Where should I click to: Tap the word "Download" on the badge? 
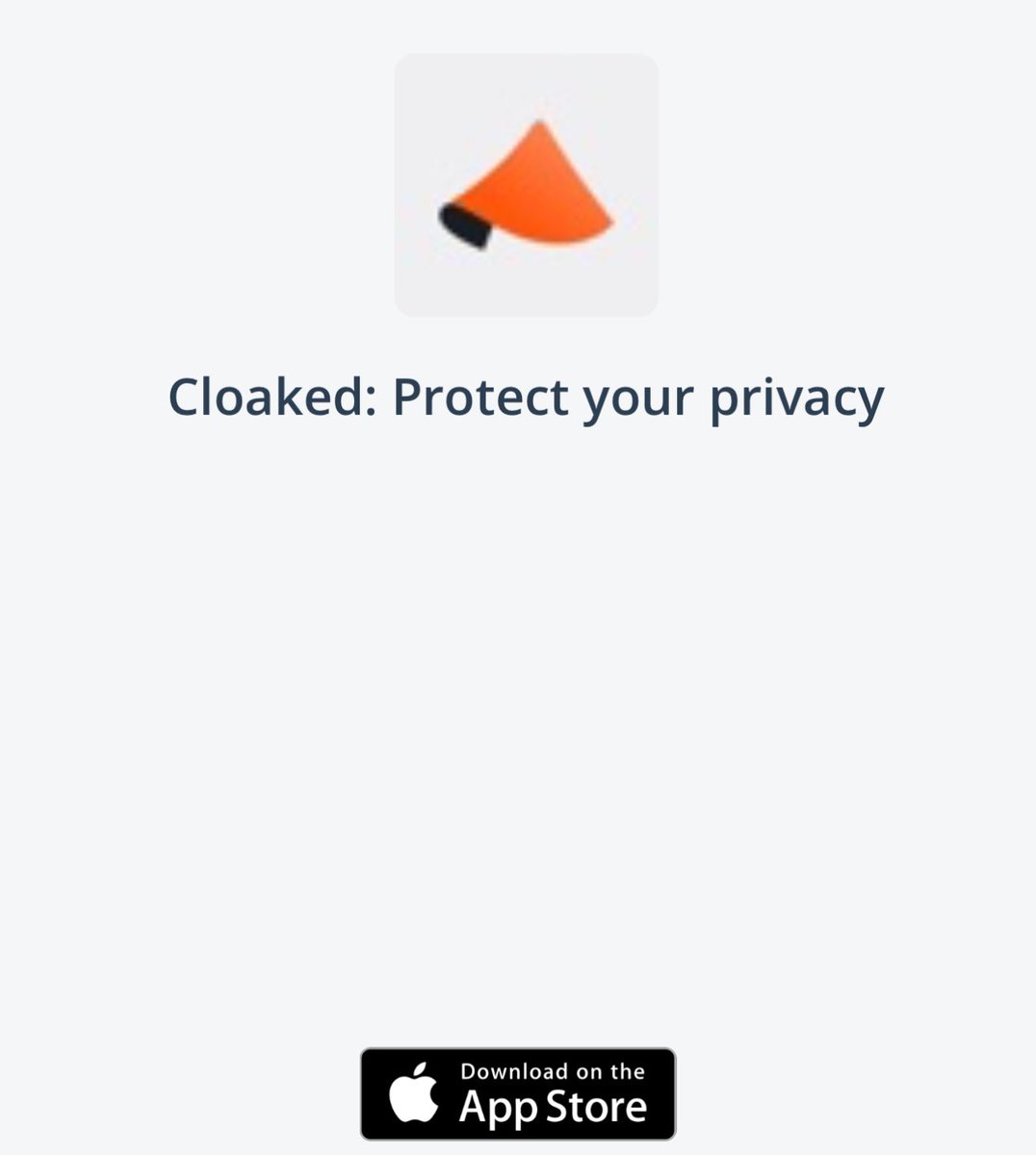[x=514, y=1071]
